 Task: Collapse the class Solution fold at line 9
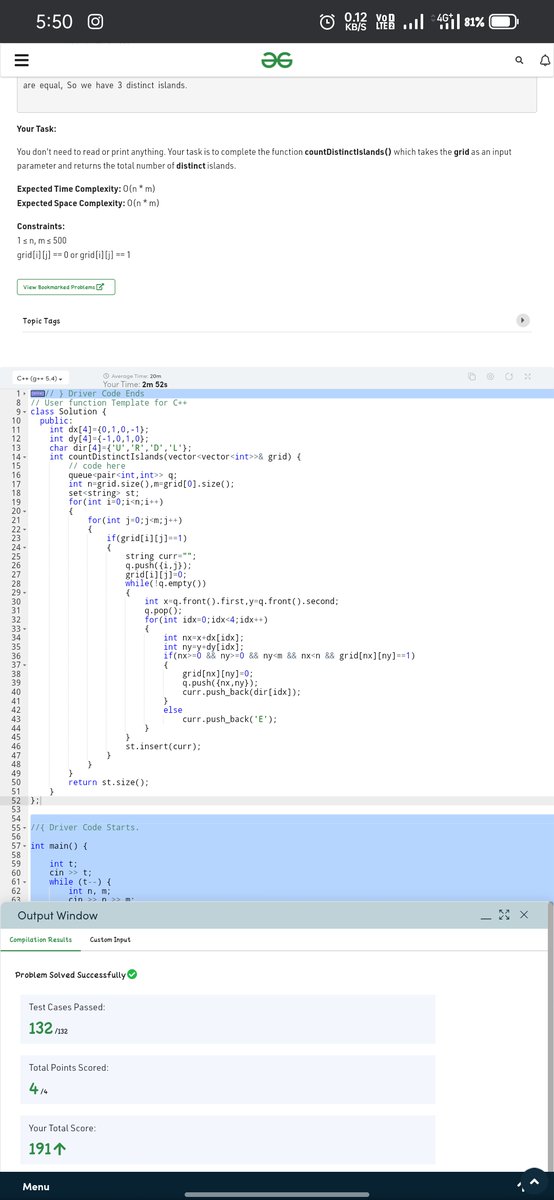(x=24, y=412)
